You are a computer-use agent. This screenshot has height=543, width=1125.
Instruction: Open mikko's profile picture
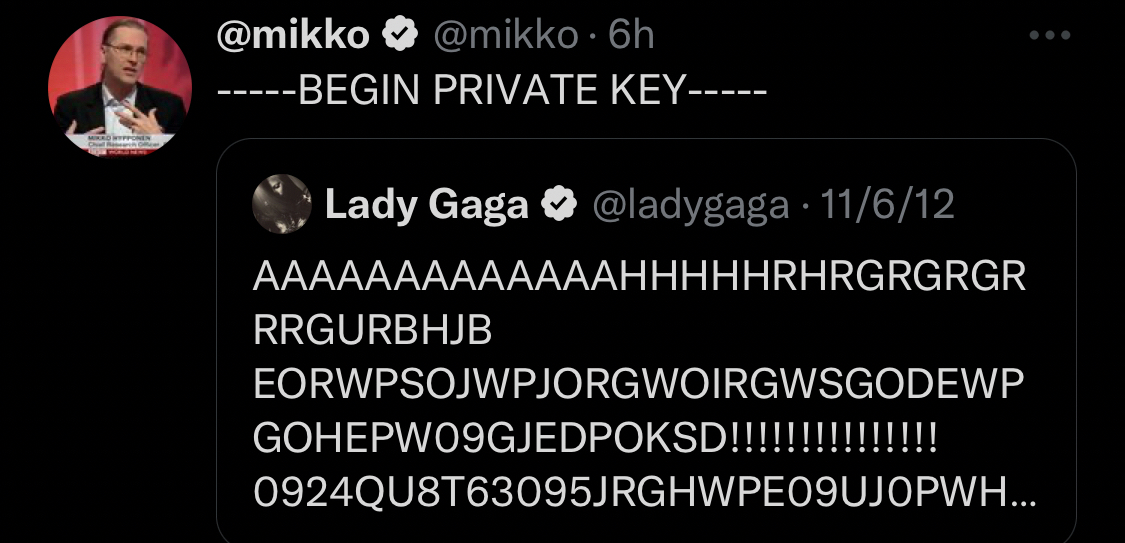click(x=119, y=85)
